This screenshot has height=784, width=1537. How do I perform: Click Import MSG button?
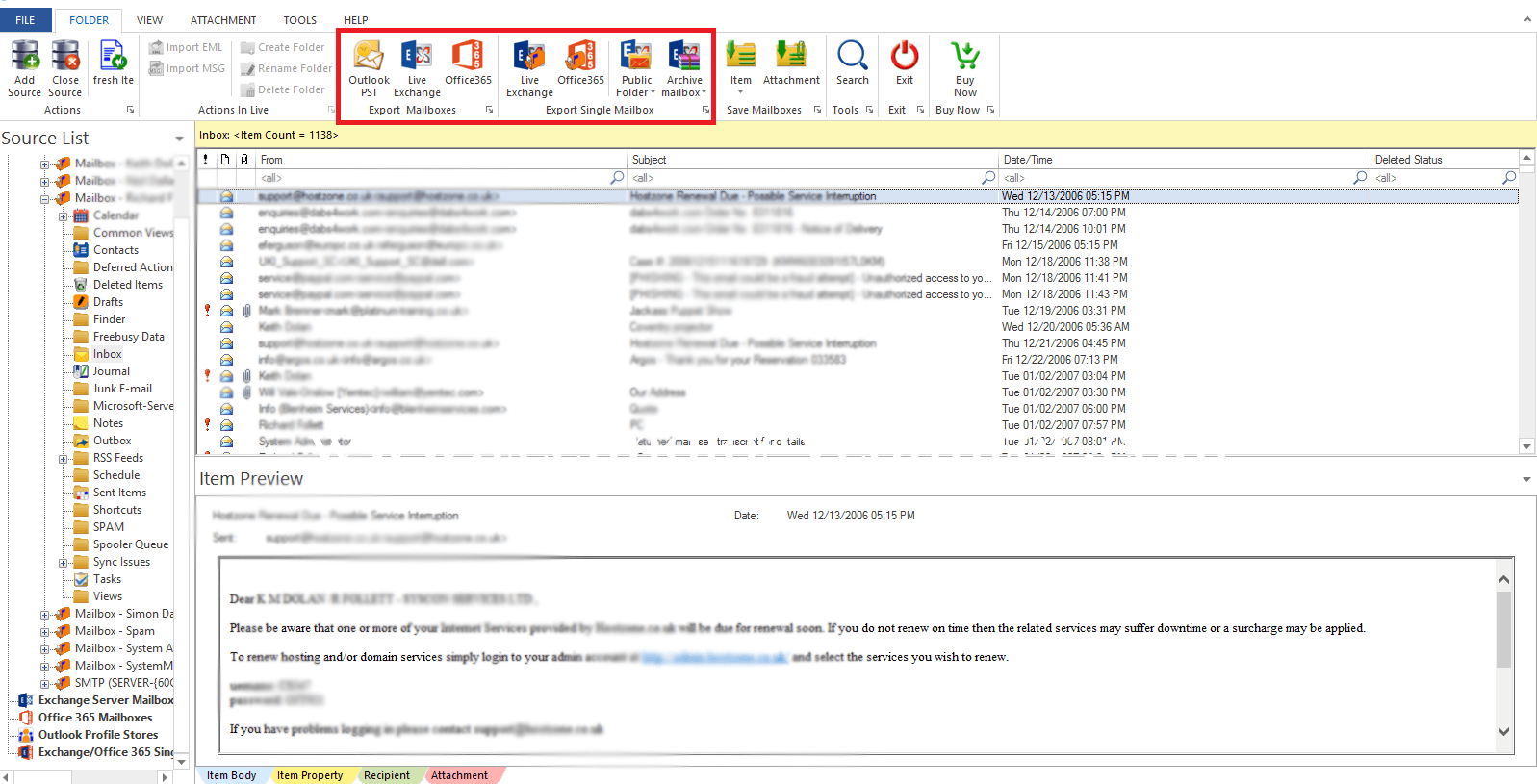[187, 68]
